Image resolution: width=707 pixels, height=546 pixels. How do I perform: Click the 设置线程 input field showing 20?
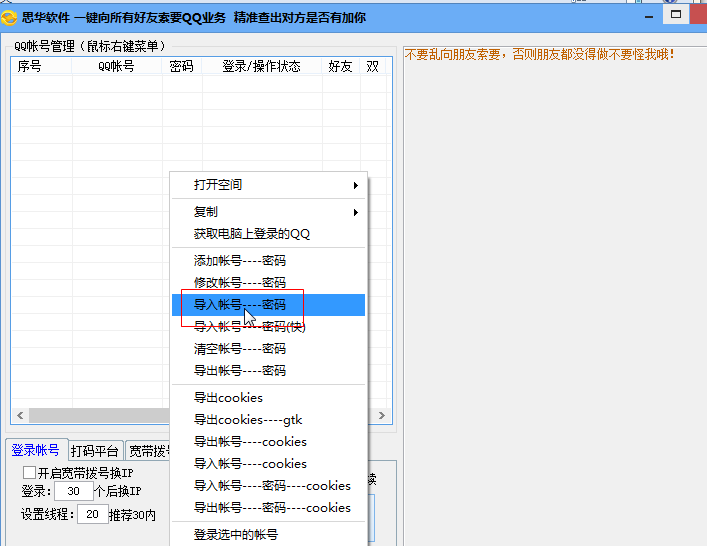[x=92, y=514]
